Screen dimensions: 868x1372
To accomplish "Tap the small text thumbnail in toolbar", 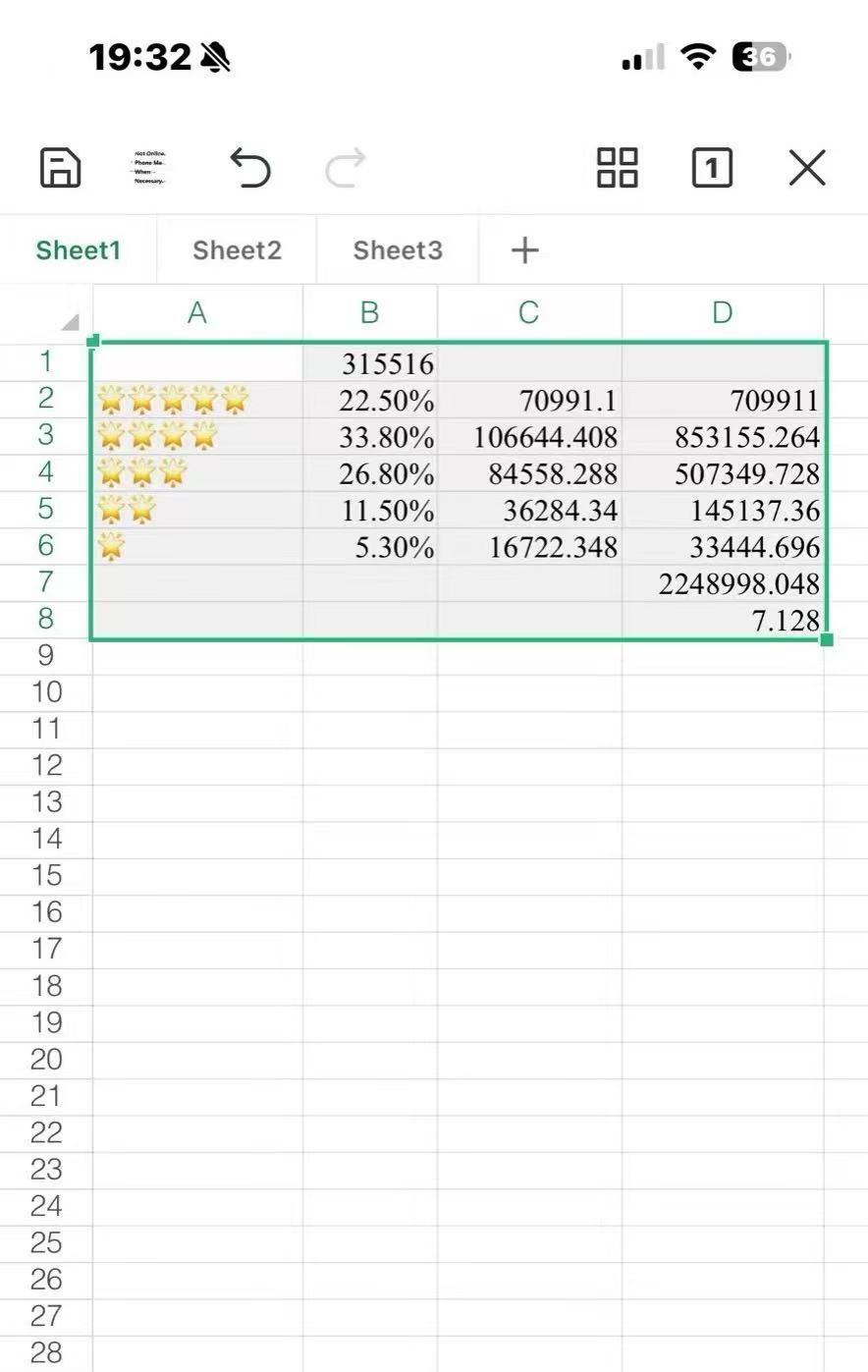I will (150, 168).
